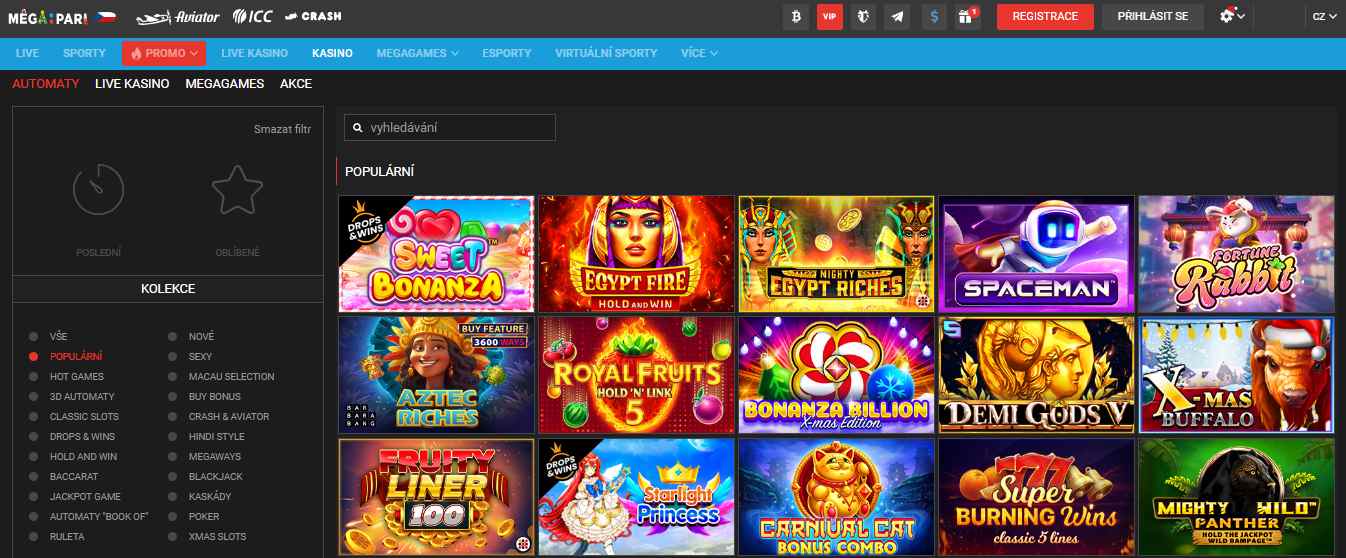This screenshot has width=1346, height=558.
Task: Click the star icon for Oblíbené games
Action: point(237,190)
